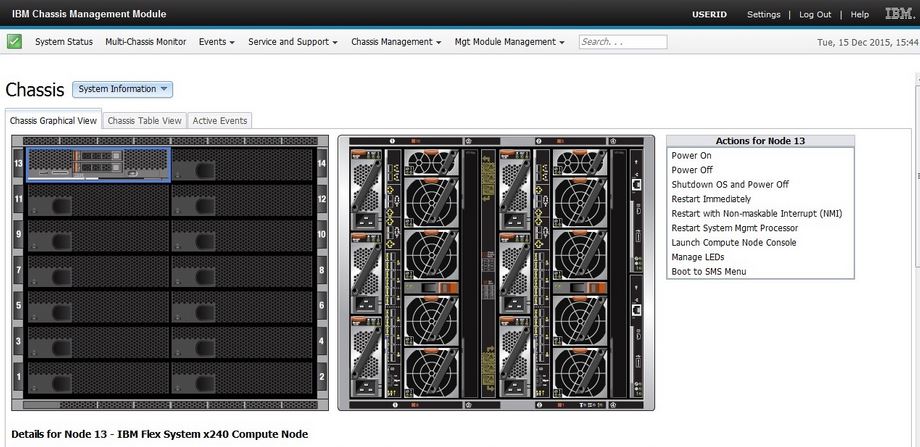Switch to the Chassis Table View tab
The image size is (920, 447).
(x=144, y=121)
